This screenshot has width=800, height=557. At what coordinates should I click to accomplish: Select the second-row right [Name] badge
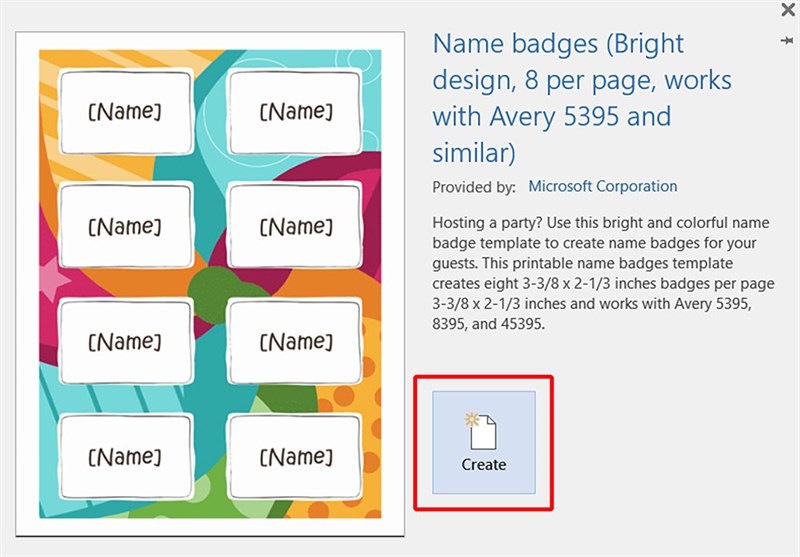[x=295, y=227]
